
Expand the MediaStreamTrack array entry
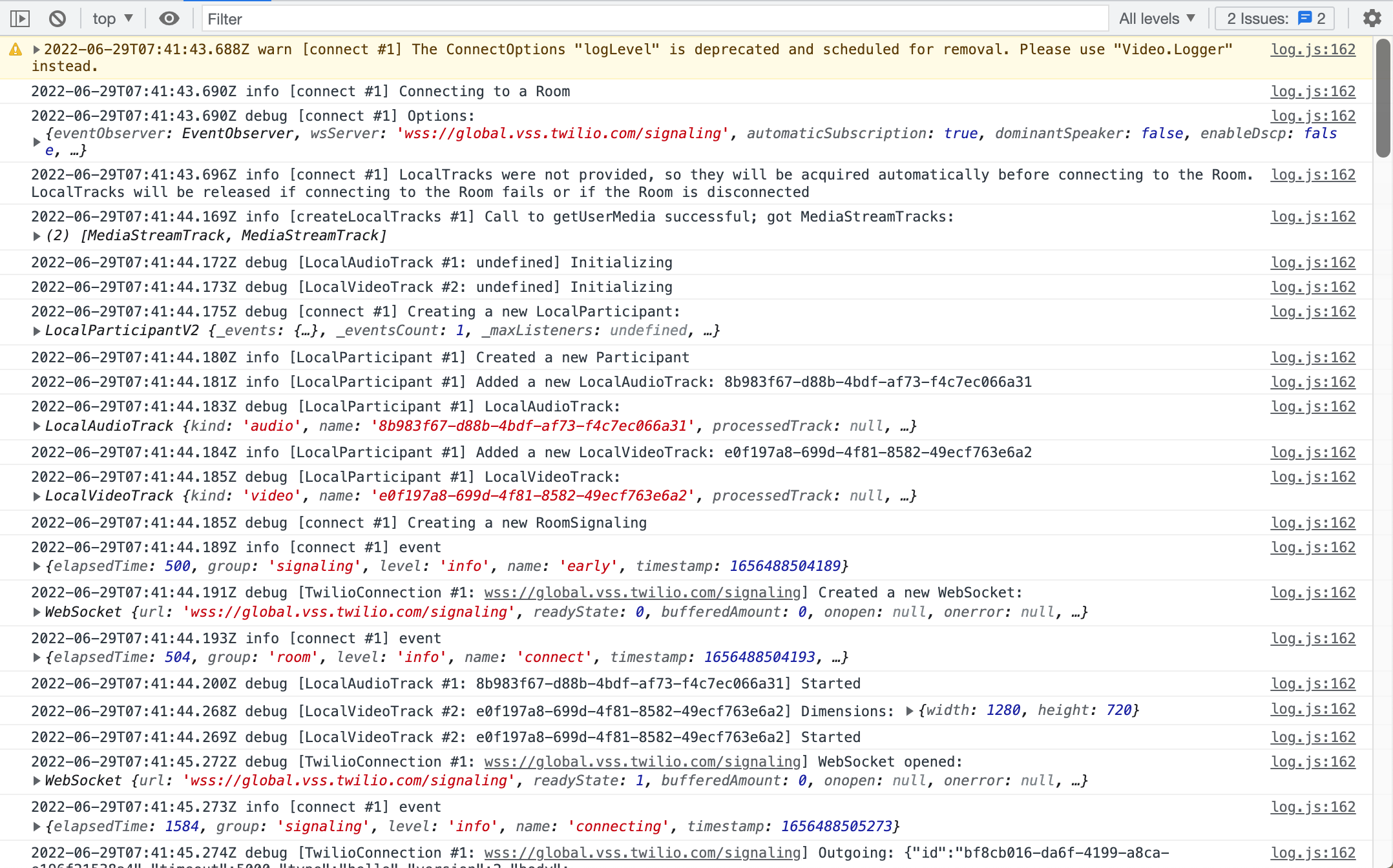[x=37, y=235]
